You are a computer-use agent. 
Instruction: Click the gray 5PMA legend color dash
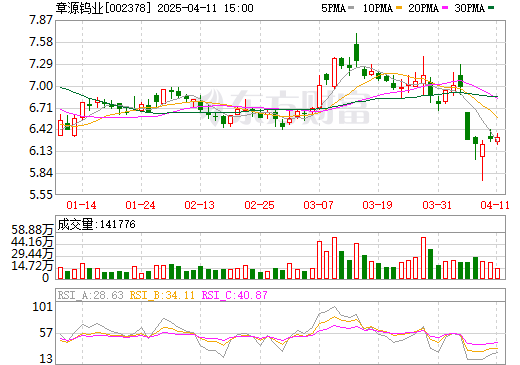tap(351, 7)
